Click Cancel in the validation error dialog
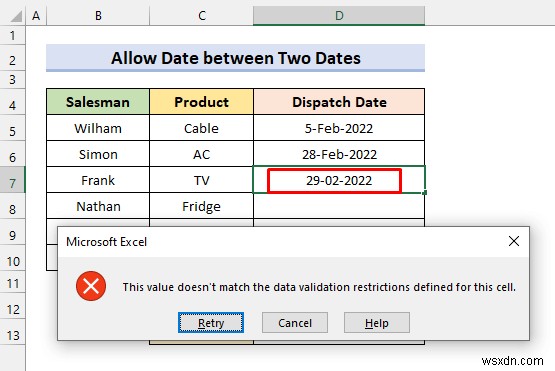 point(295,323)
